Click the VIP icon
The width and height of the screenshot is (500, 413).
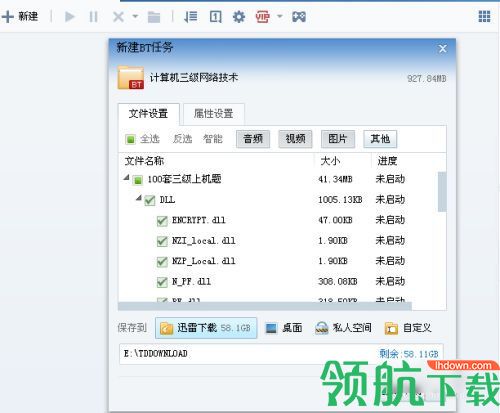pyautogui.click(x=262, y=16)
